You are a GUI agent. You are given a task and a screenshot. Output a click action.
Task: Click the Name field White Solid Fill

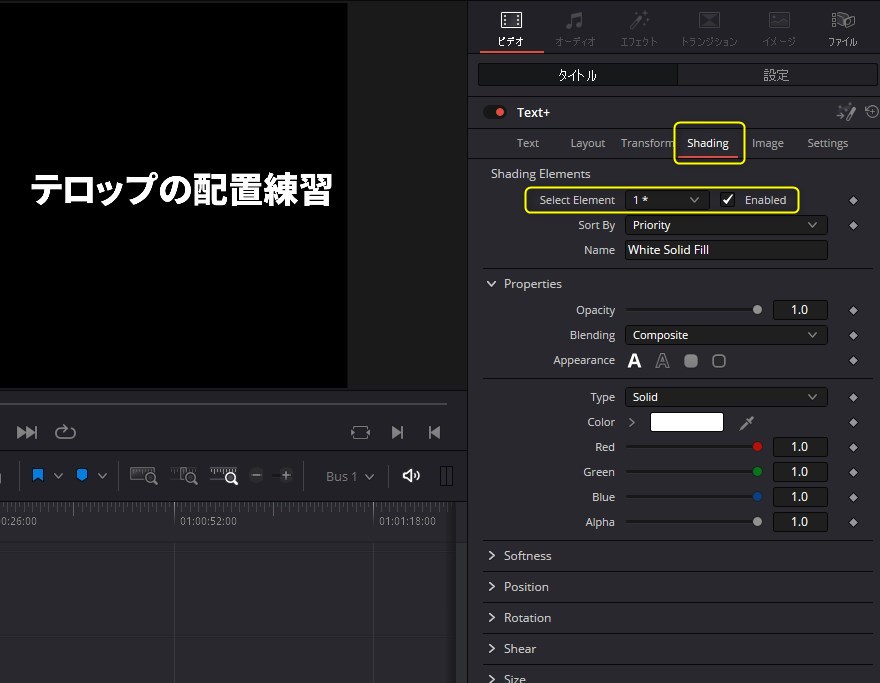point(726,250)
